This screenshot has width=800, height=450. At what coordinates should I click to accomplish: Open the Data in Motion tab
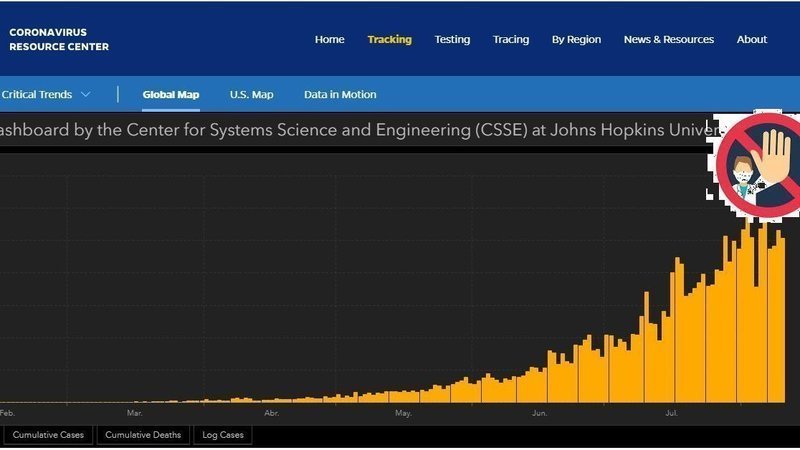click(x=340, y=95)
